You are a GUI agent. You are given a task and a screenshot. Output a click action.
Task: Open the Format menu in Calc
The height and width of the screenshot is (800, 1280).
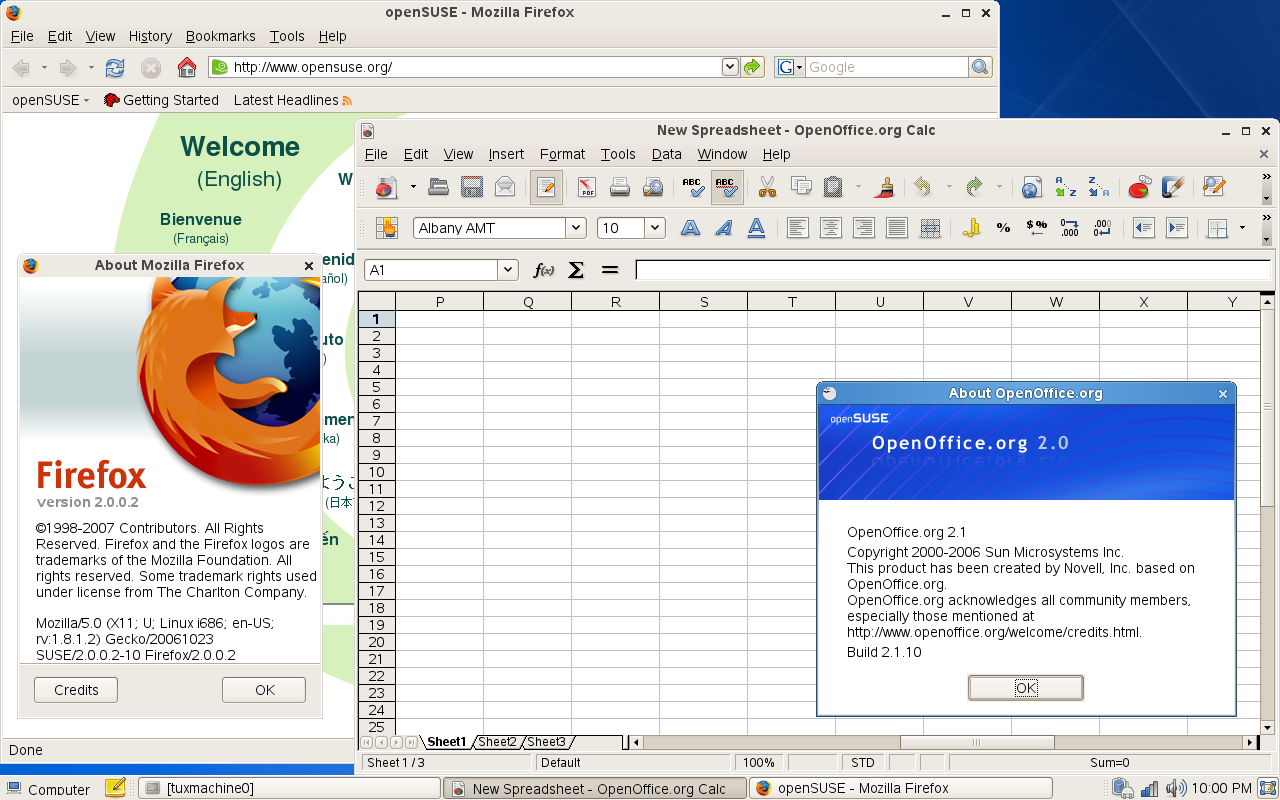tap(562, 154)
